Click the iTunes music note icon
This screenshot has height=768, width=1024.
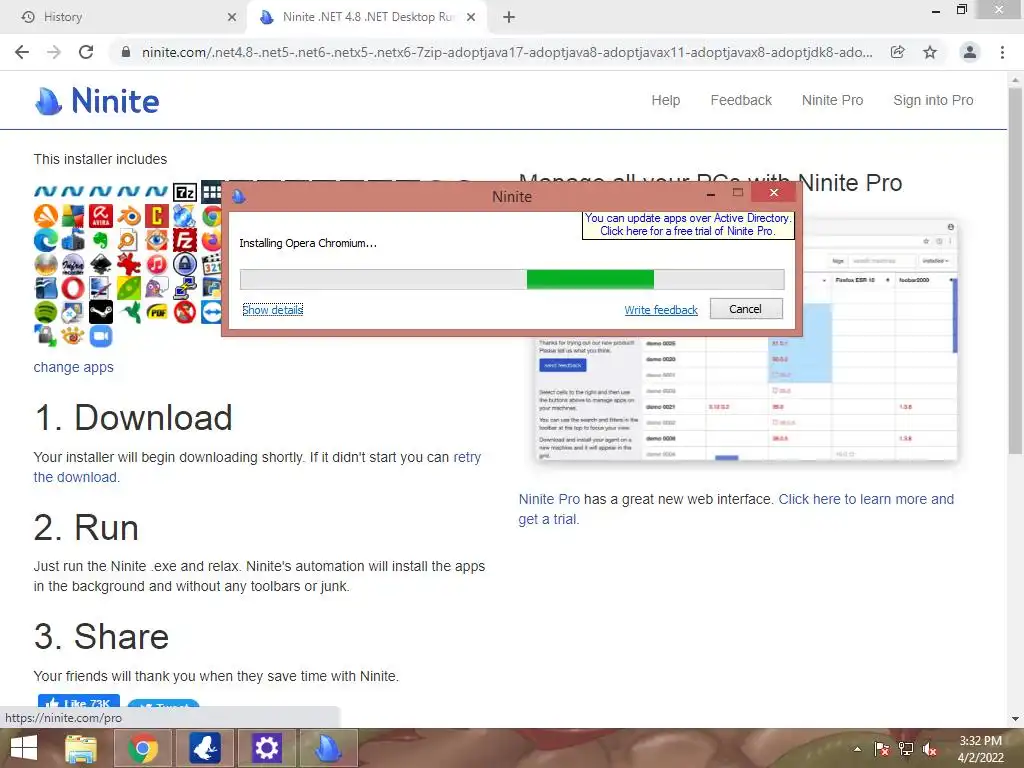coord(157,264)
